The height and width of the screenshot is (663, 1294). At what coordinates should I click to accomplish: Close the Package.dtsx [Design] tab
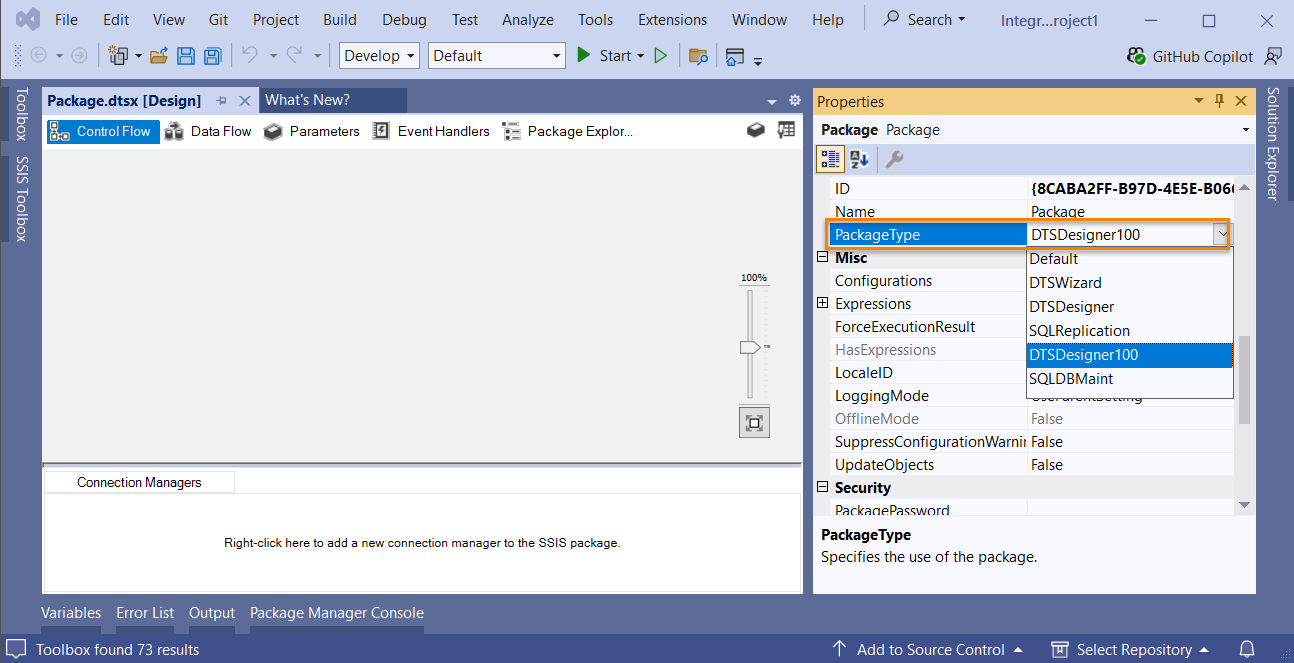245,101
